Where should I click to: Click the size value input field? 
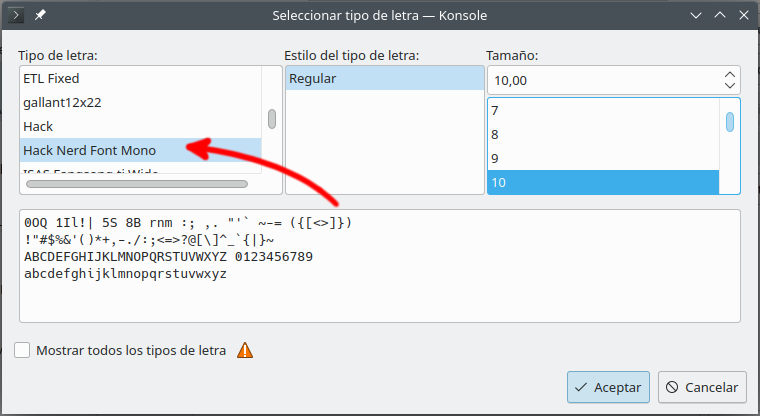point(600,80)
